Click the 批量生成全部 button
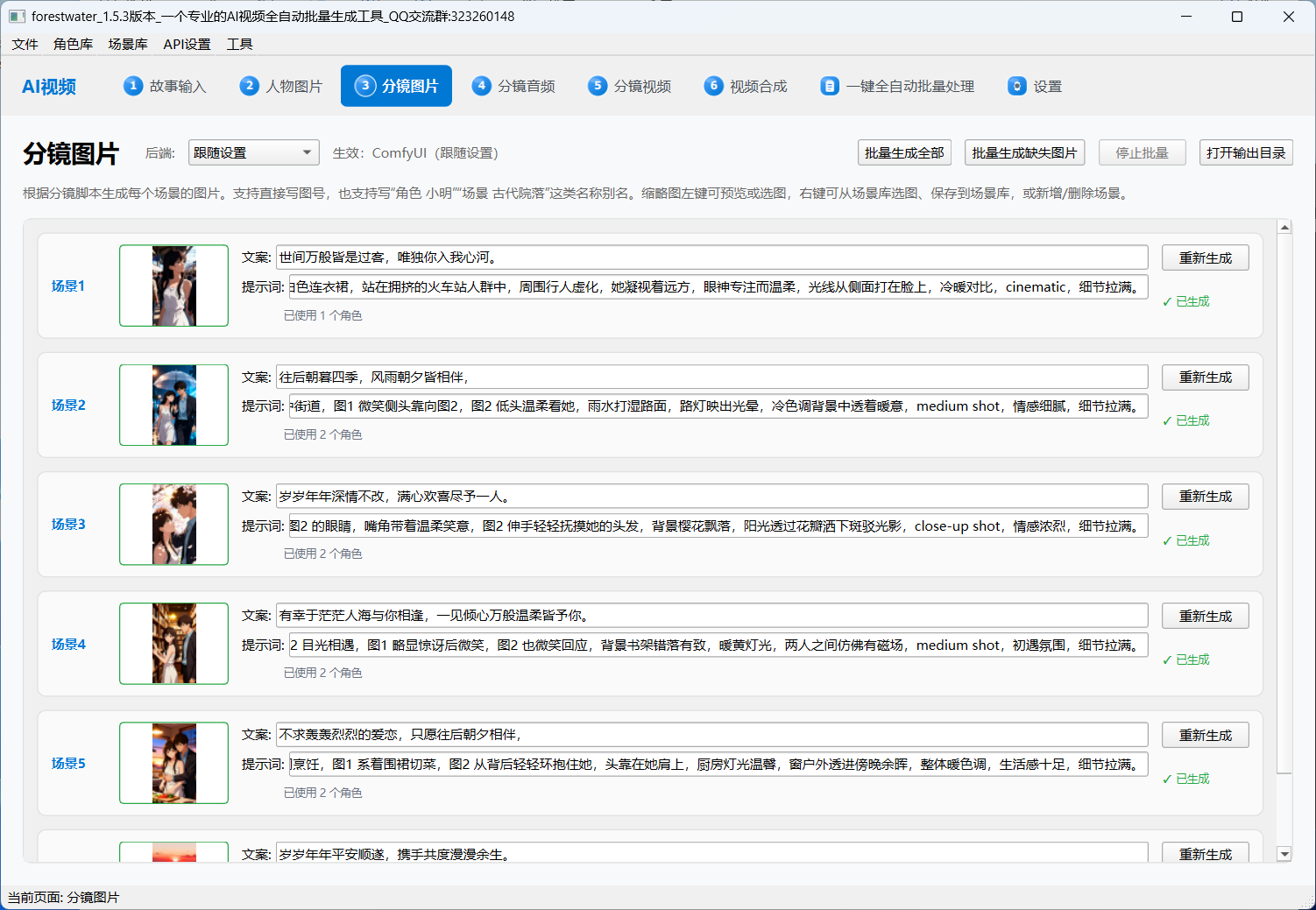Screen dimensions: 1316x910 click(x=904, y=152)
